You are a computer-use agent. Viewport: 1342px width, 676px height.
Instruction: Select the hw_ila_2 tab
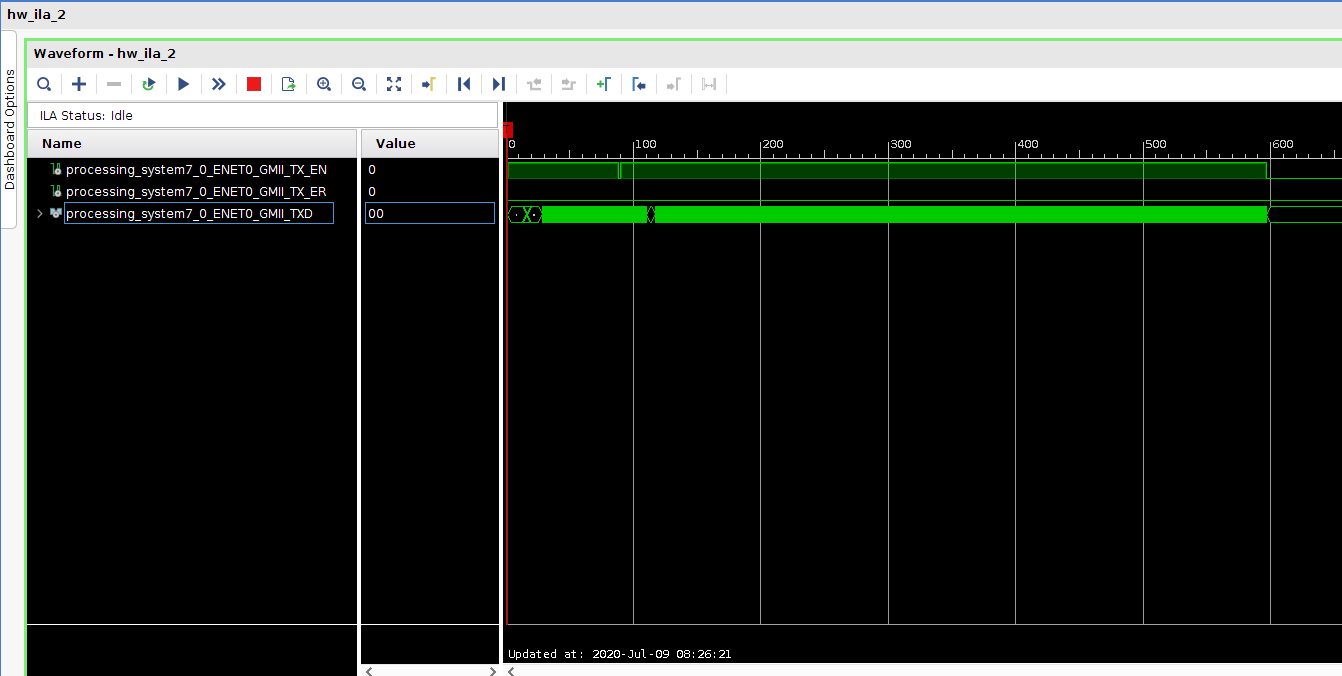tap(38, 14)
